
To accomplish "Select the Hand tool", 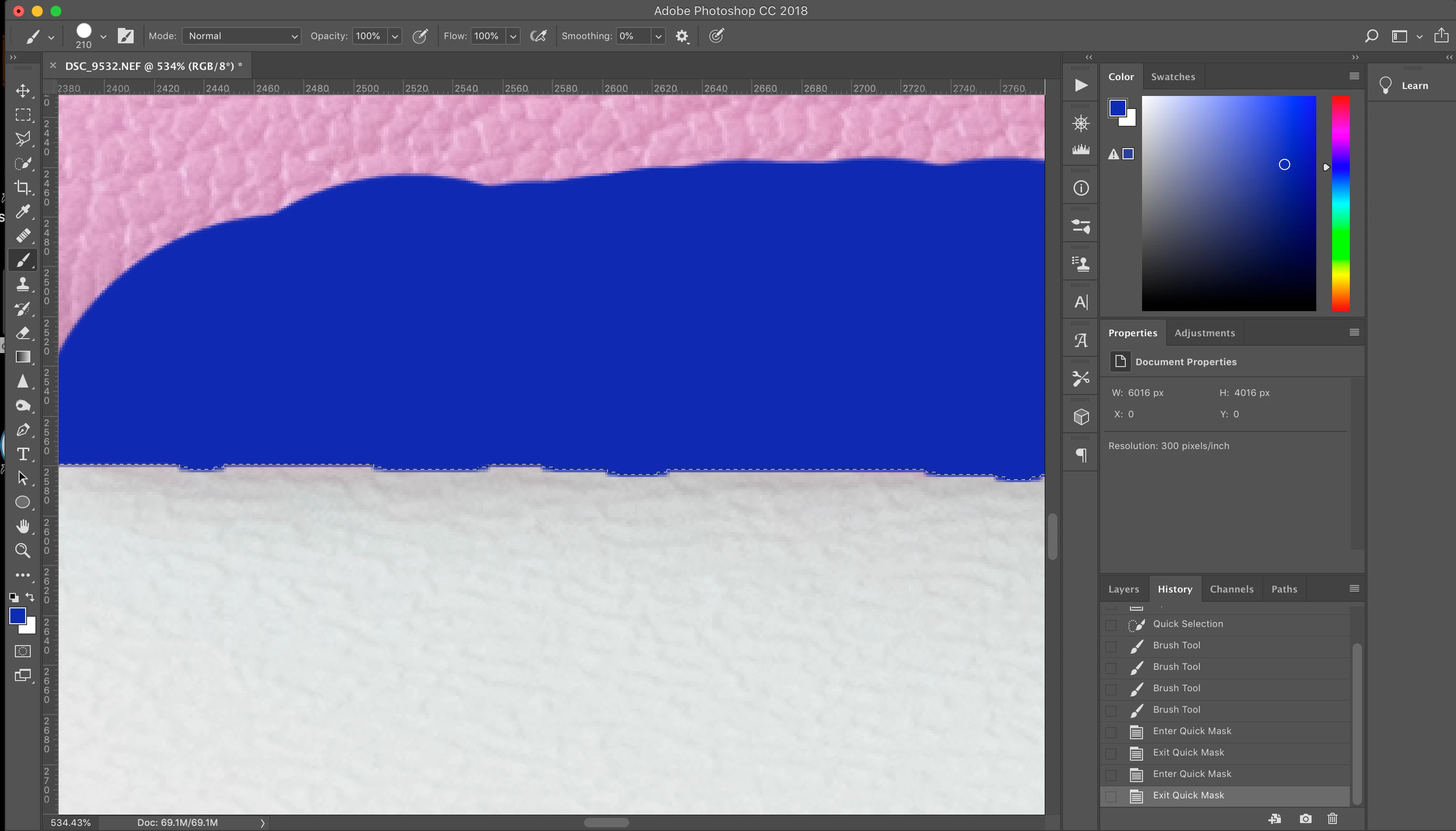I will tap(23, 526).
